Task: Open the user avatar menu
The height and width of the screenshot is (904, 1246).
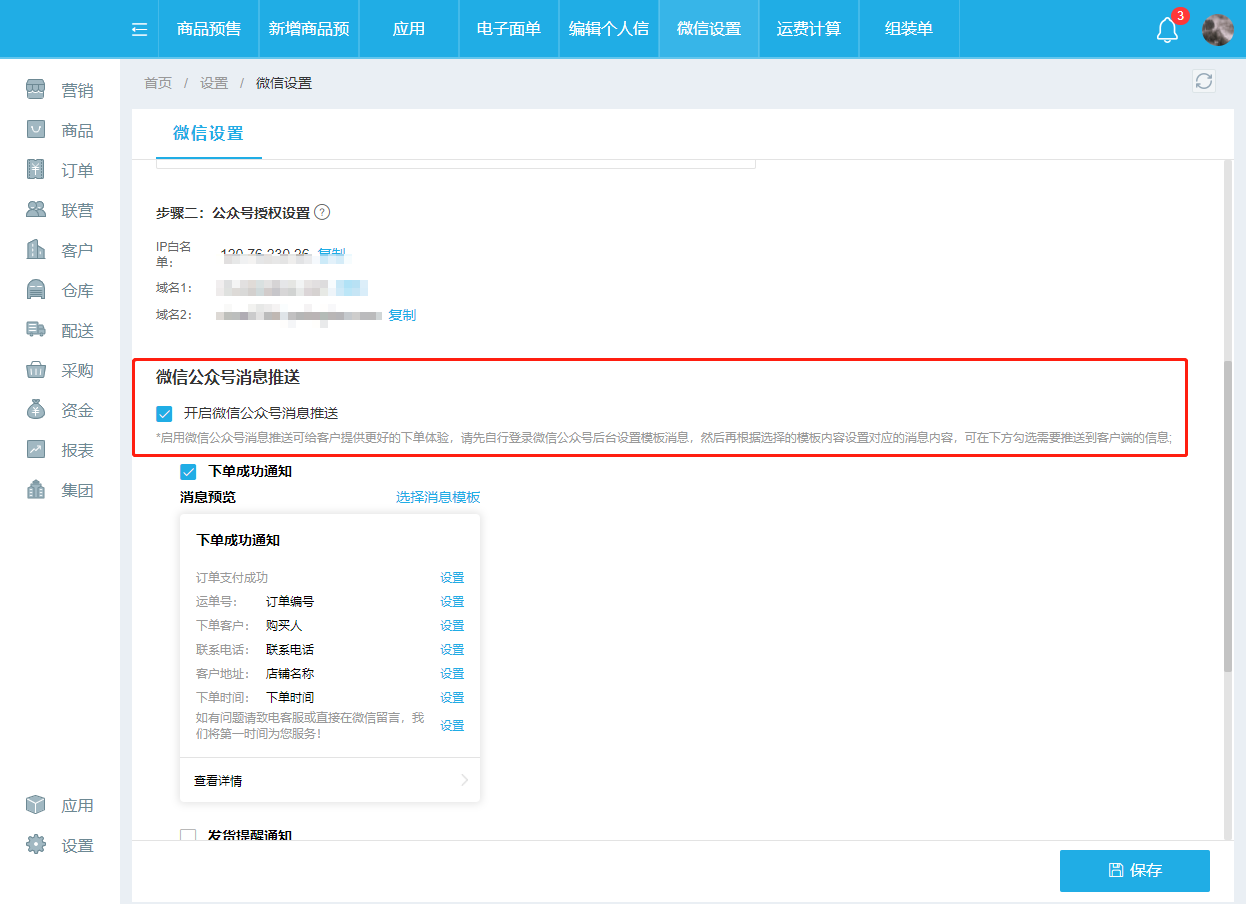Action: [1218, 29]
